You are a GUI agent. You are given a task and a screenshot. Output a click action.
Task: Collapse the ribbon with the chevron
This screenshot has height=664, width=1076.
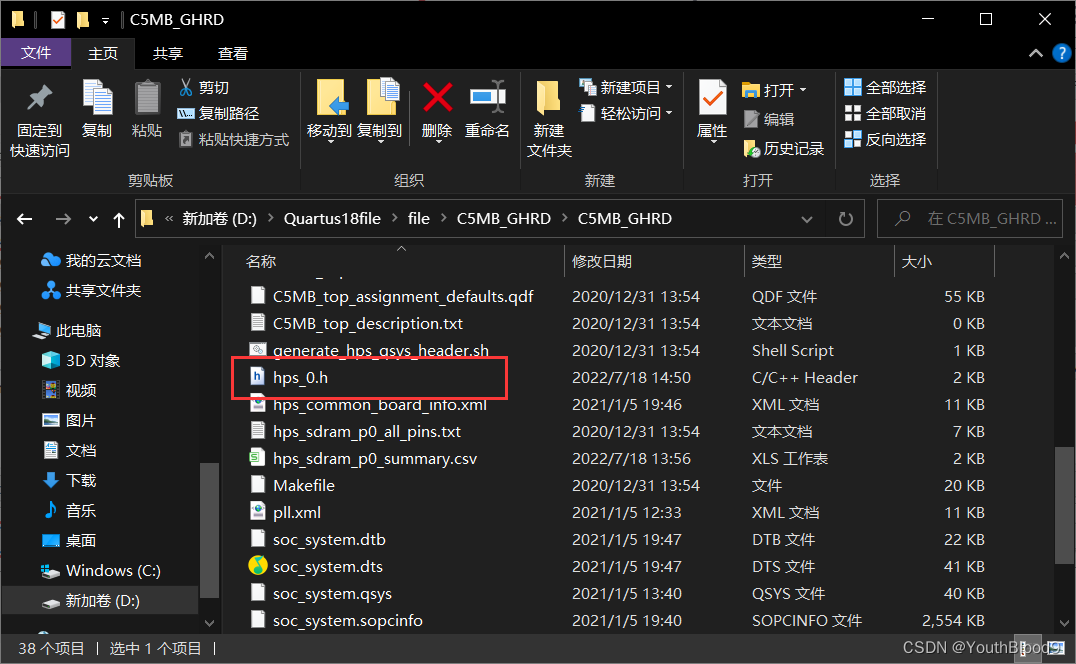pos(1036,53)
